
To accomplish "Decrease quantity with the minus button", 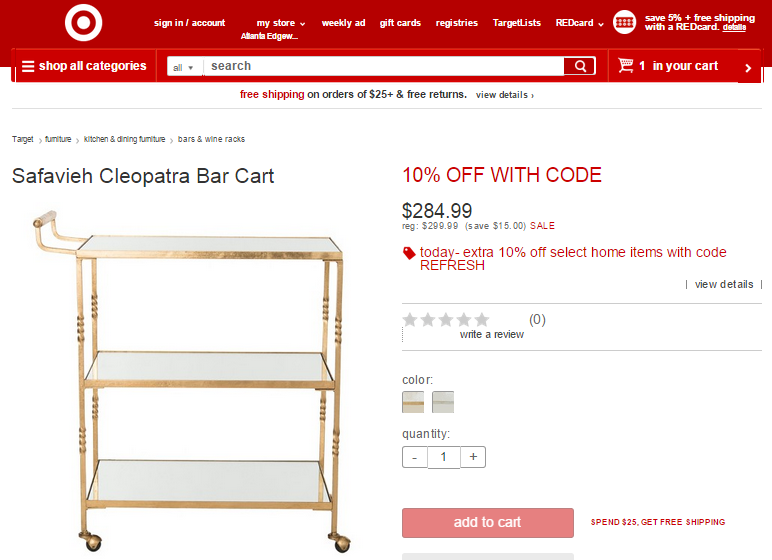I will pyautogui.click(x=415, y=457).
